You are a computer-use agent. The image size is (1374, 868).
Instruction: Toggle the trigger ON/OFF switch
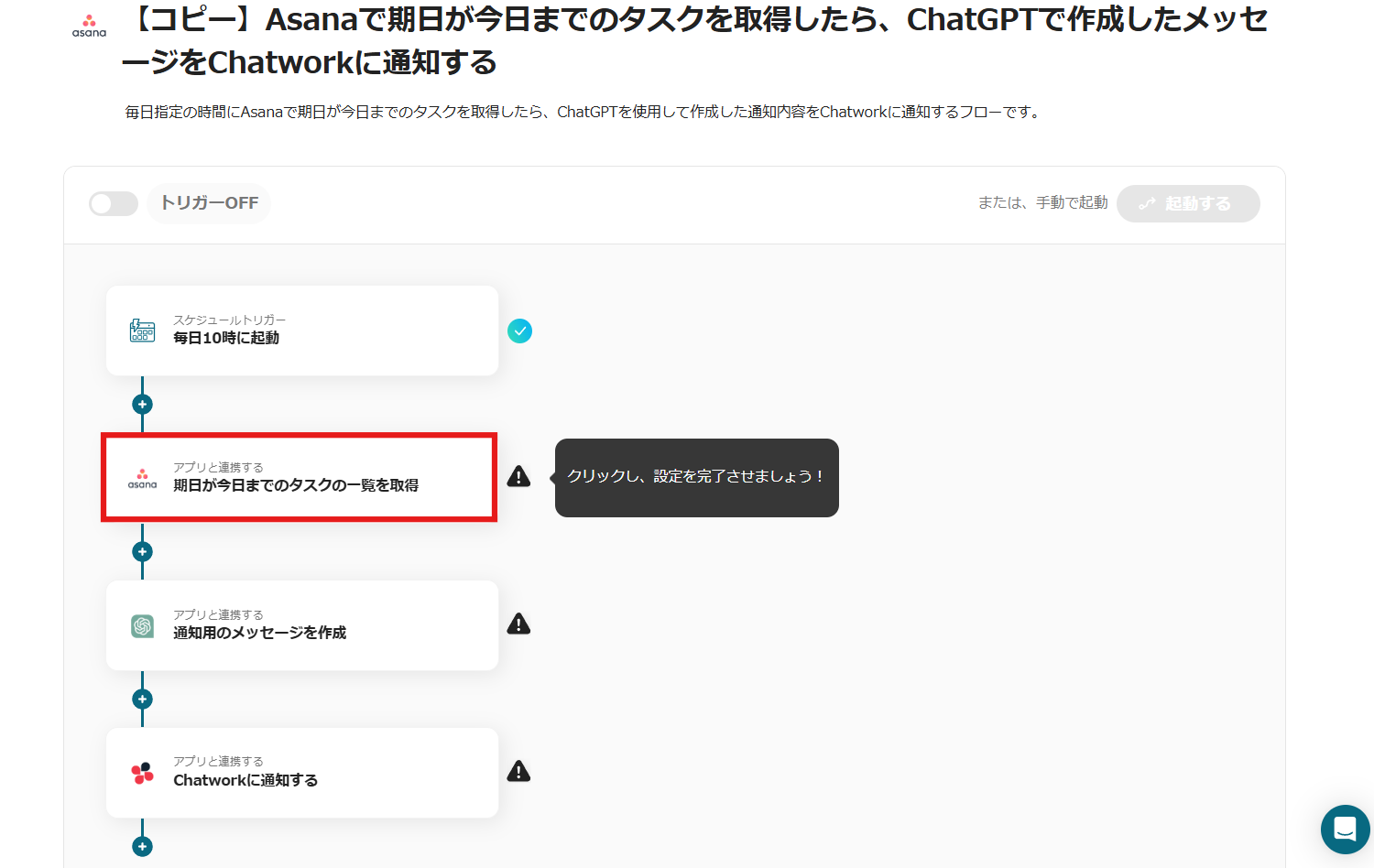(x=114, y=203)
